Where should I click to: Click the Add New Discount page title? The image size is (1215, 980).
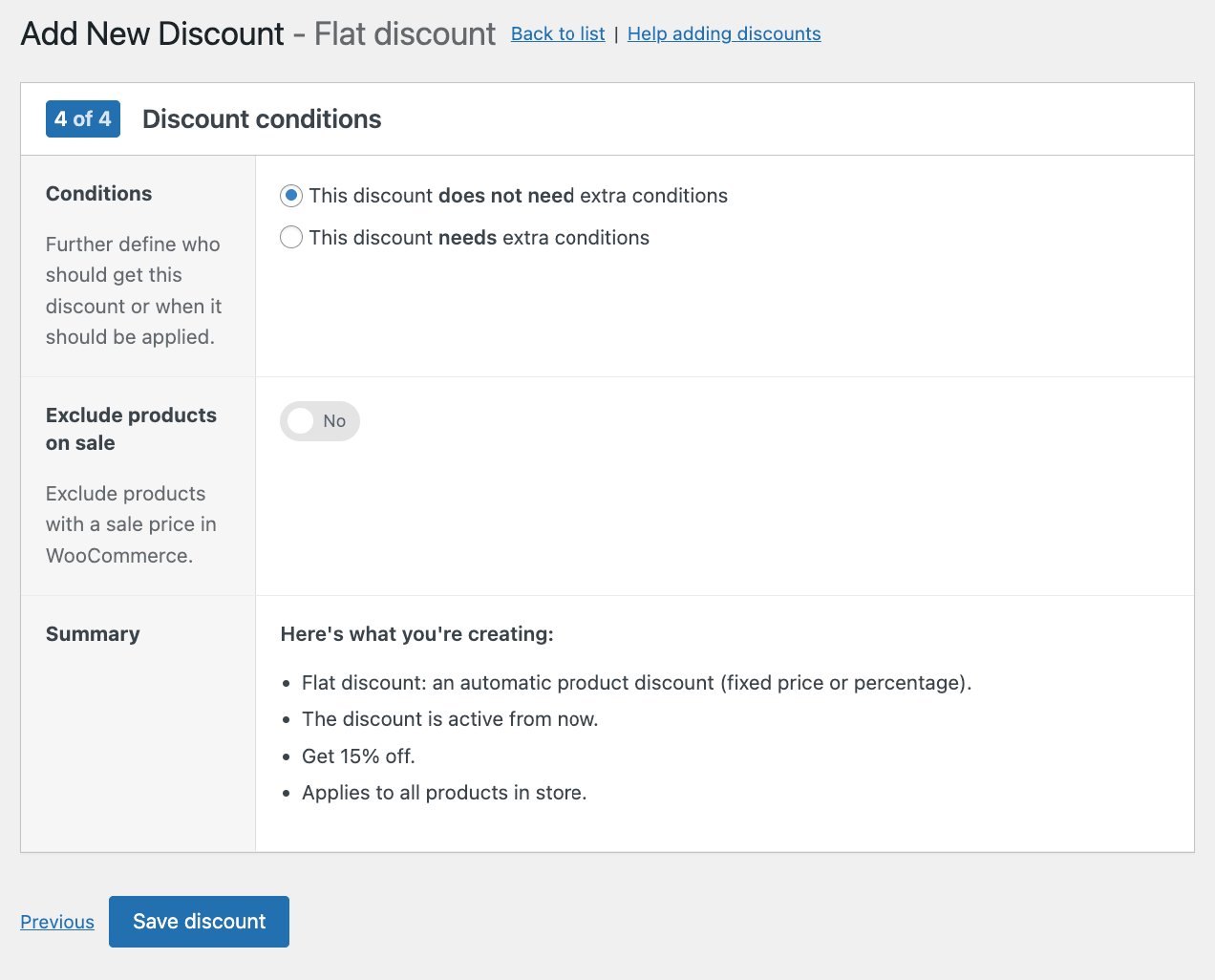(153, 33)
